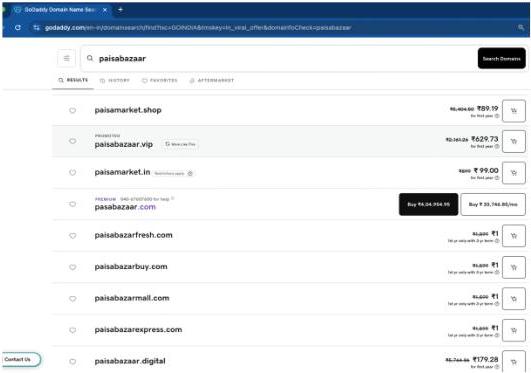Show info for paisamarket.in first year price
Image resolution: width=531 pixels, height=373 pixels.
(x=497, y=178)
